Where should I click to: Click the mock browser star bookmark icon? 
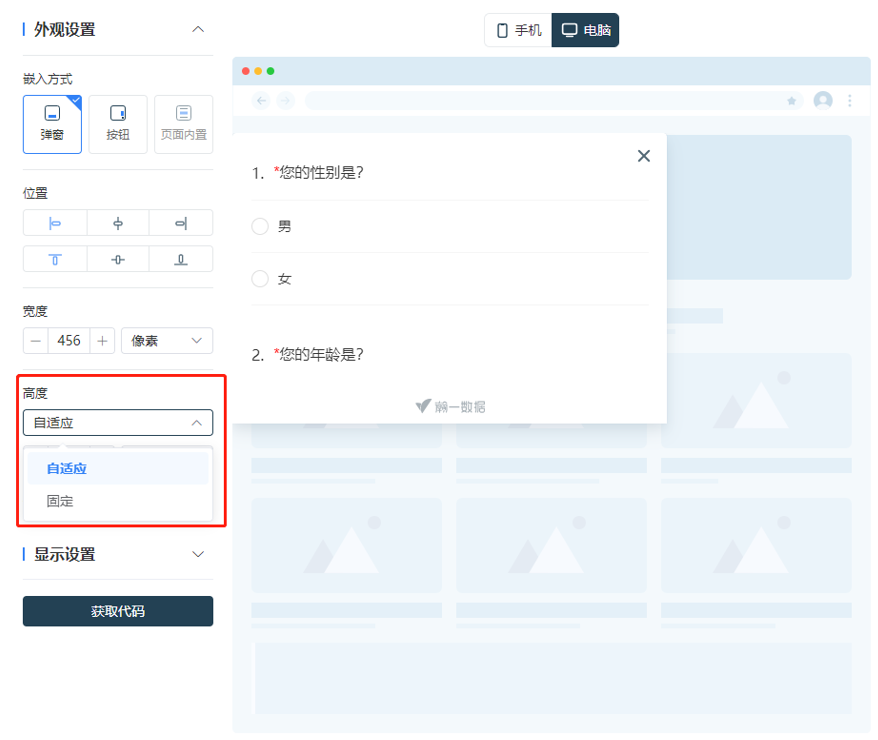click(x=791, y=101)
